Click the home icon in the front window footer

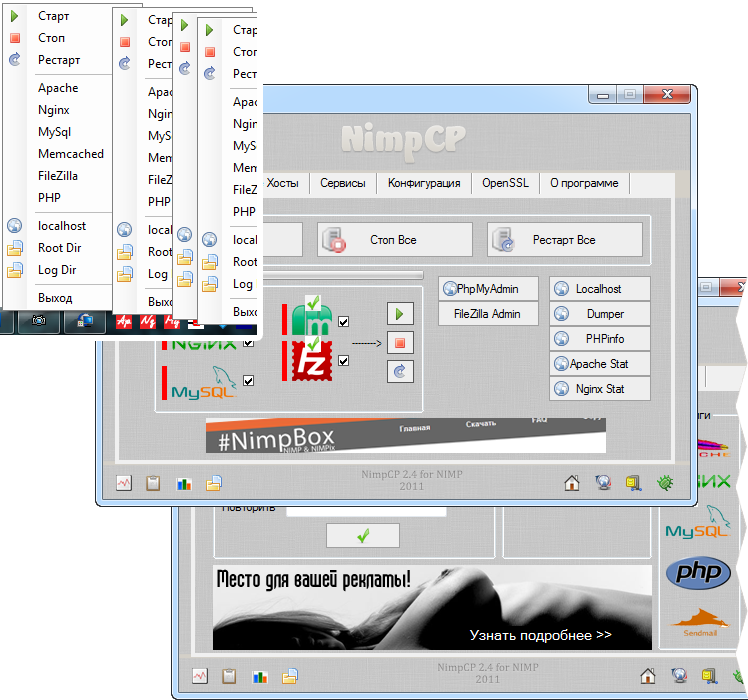(571, 483)
